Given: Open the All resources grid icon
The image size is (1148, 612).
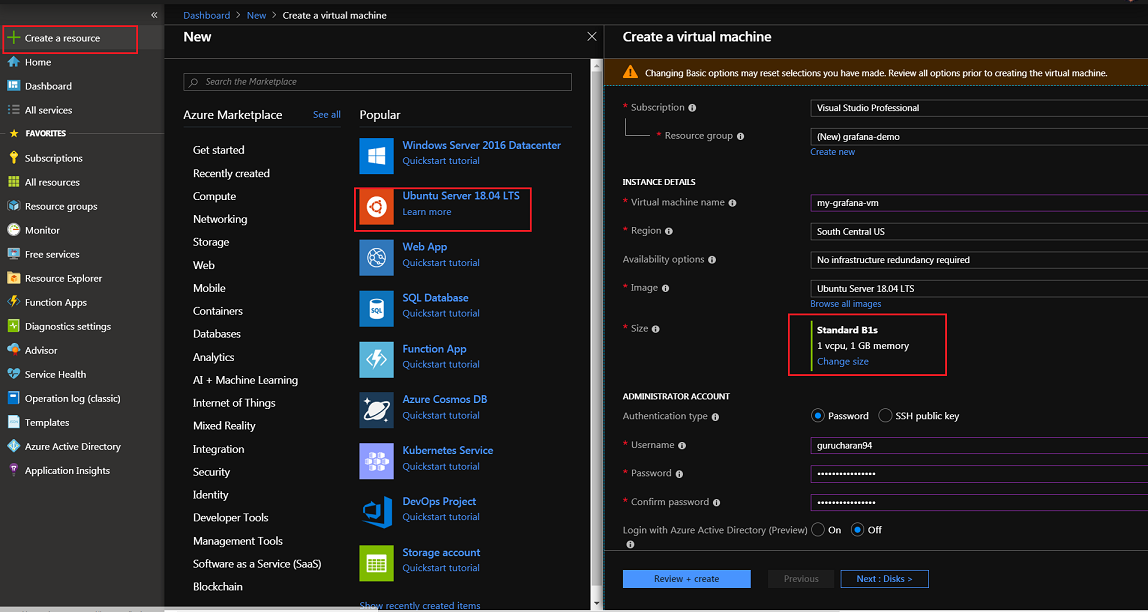Looking at the screenshot, I should (x=13, y=182).
